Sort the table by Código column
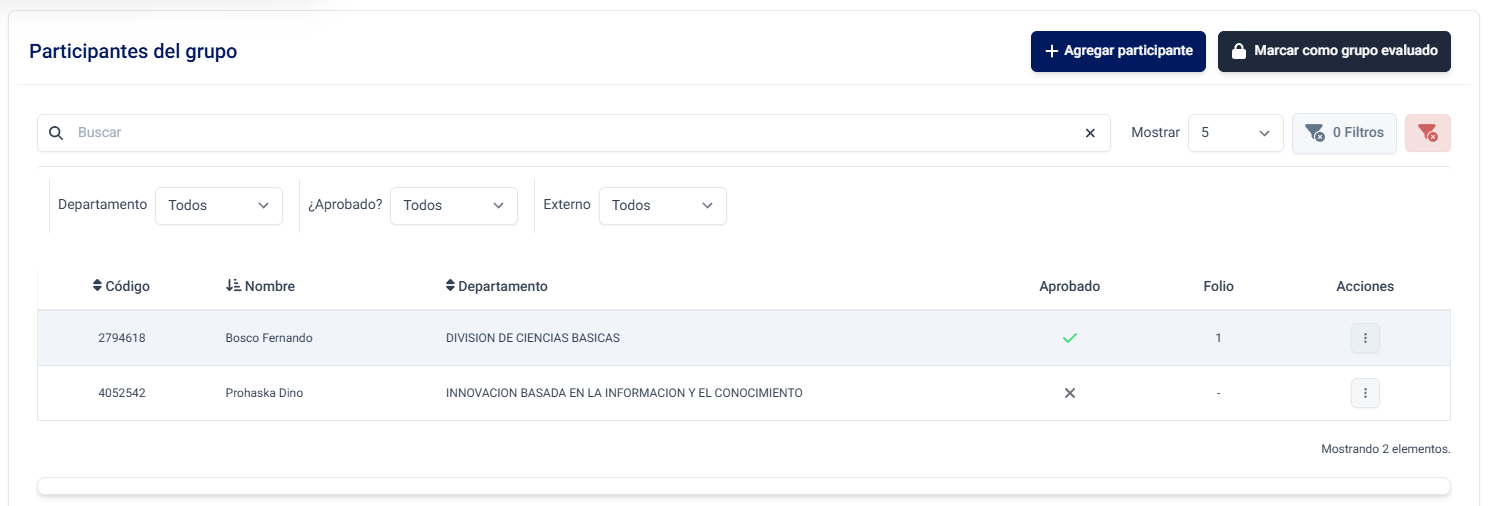1488x506 pixels. click(121, 286)
